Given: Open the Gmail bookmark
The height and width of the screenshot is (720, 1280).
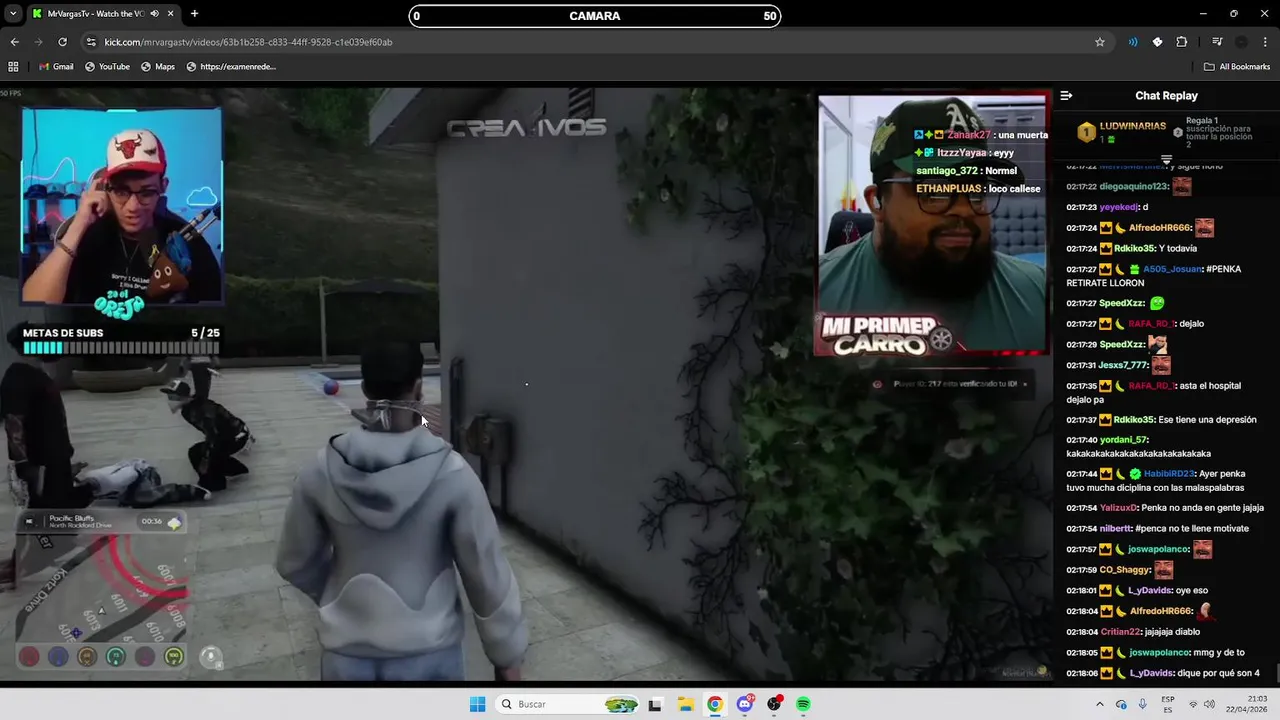Looking at the screenshot, I should (56, 66).
